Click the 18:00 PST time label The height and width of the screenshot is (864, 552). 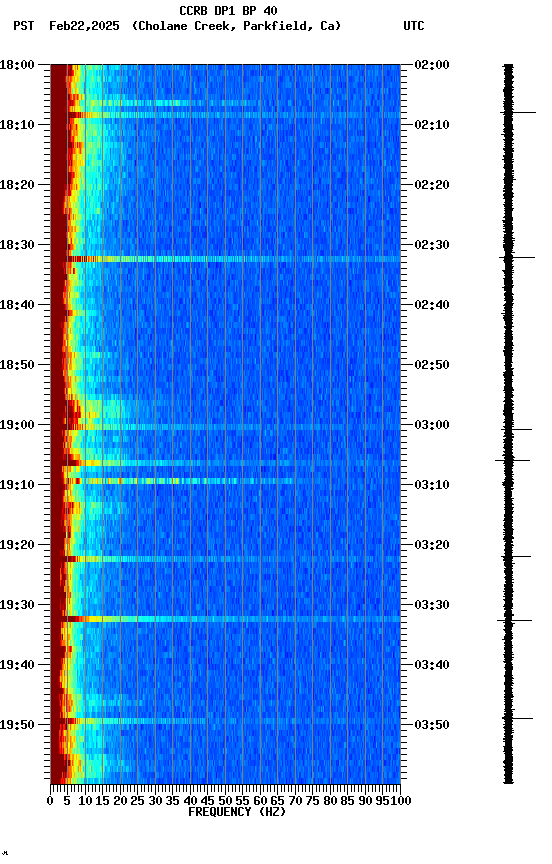[17, 64]
